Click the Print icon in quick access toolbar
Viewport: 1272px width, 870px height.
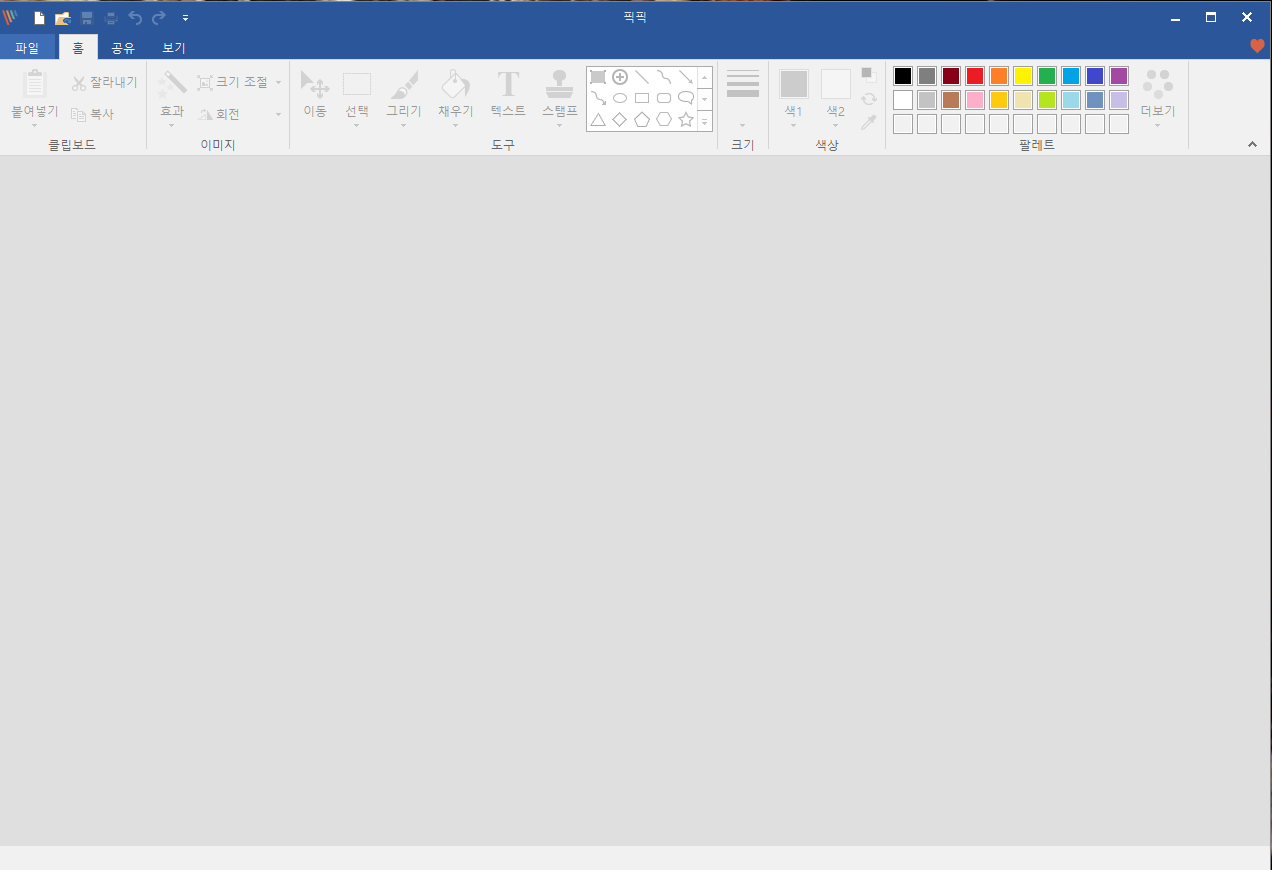point(111,18)
